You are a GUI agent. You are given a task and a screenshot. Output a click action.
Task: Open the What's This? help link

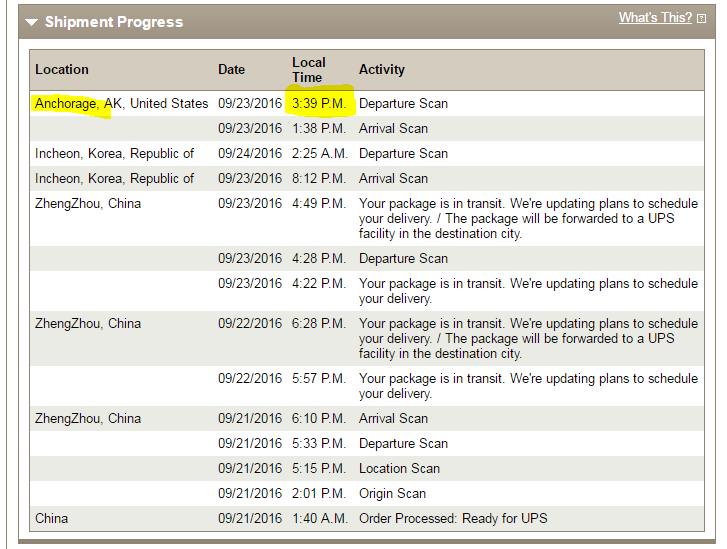pos(655,18)
